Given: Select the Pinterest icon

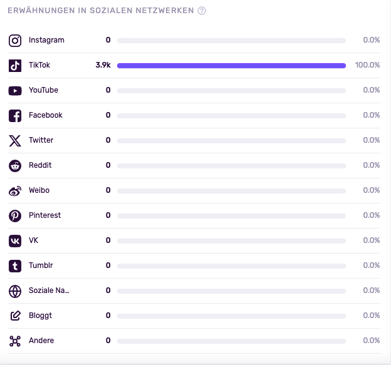Looking at the screenshot, I should 15,216.
